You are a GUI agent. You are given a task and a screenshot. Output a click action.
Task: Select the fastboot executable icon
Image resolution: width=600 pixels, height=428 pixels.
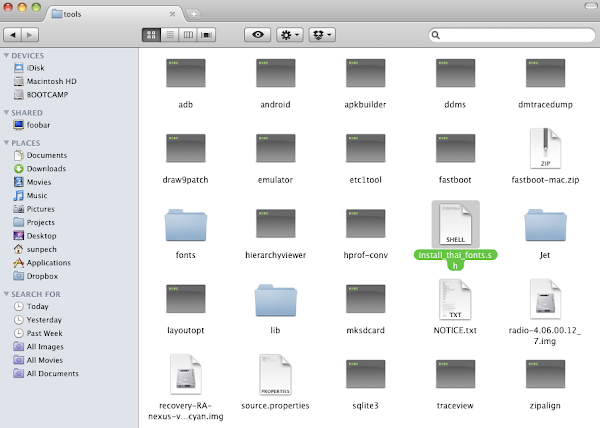tap(455, 148)
